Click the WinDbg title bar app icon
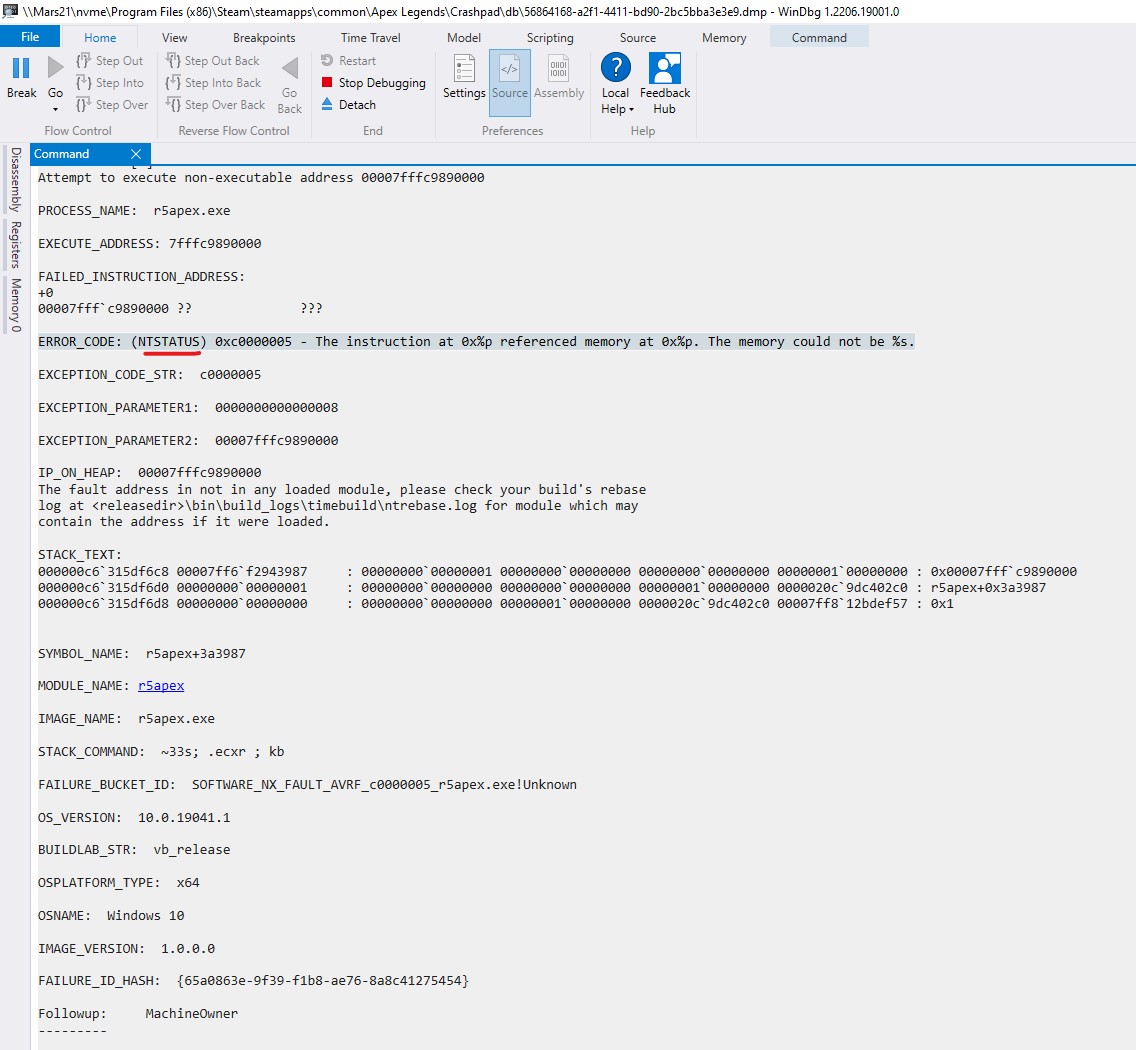Screen dimensions: 1136x1050 [x=10, y=11]
